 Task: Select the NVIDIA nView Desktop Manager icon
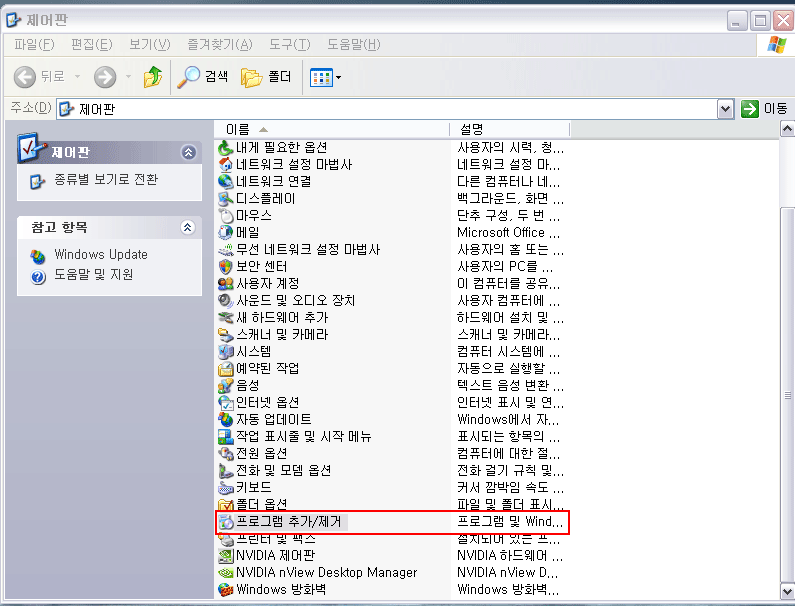(225, 573)
